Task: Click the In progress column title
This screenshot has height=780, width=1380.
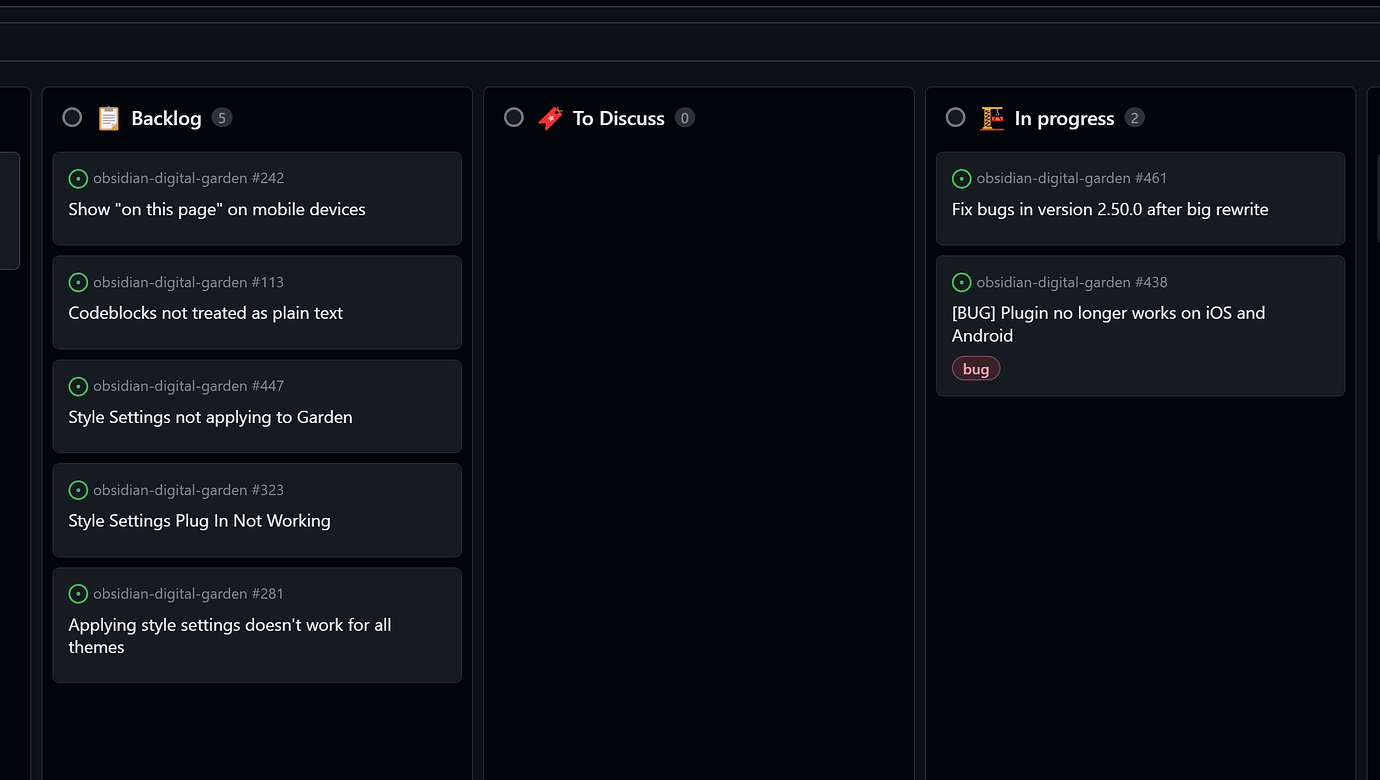Action: point(1064,118)
